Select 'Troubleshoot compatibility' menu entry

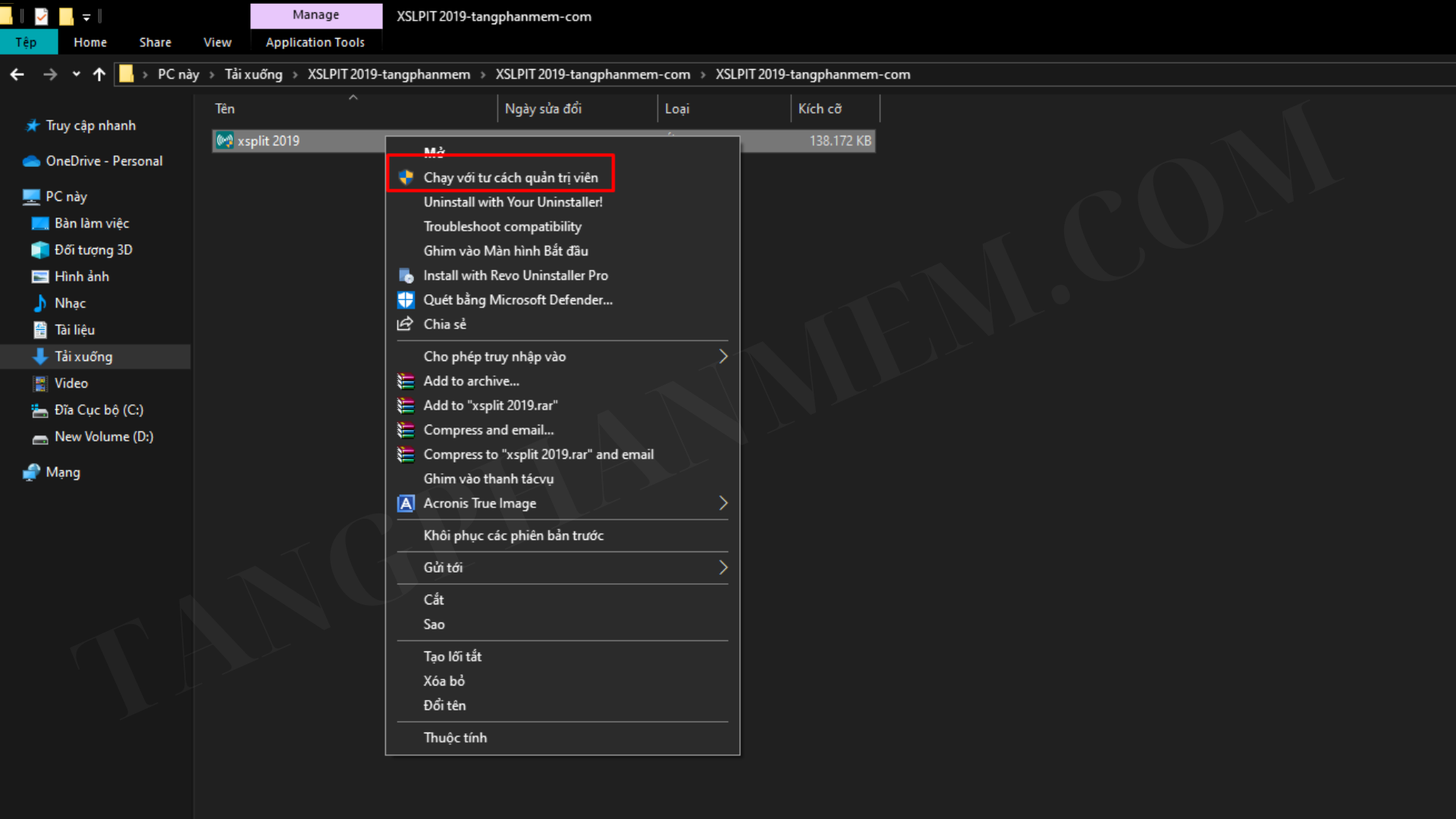(502, 227)
